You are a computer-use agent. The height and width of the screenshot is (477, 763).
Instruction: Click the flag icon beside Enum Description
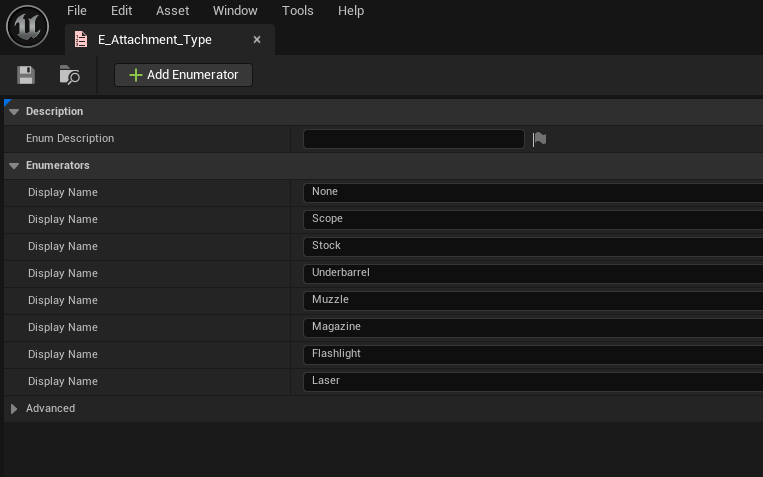(539, 139)
